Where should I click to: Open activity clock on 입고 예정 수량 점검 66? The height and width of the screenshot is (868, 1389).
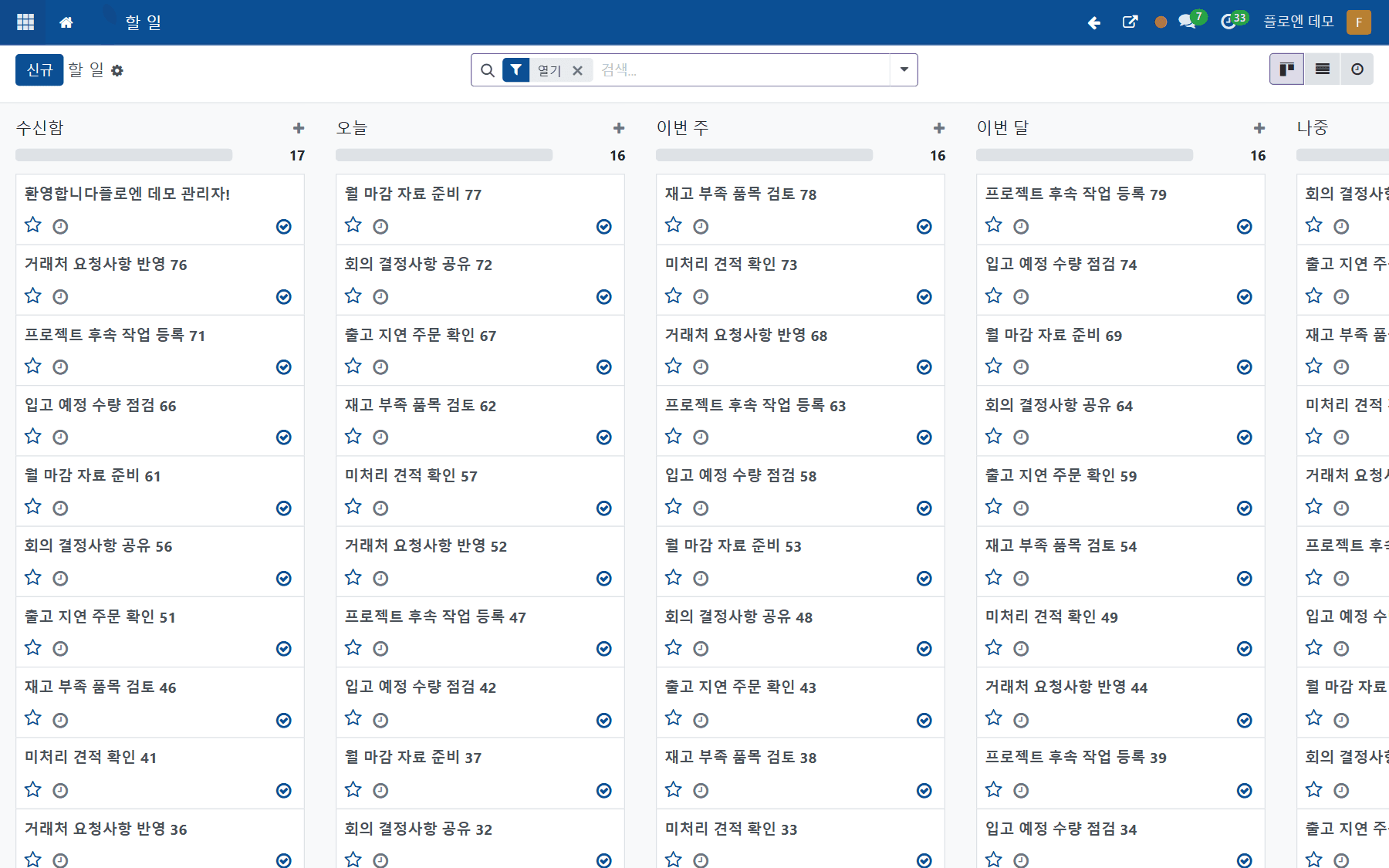tap(60, 437)
